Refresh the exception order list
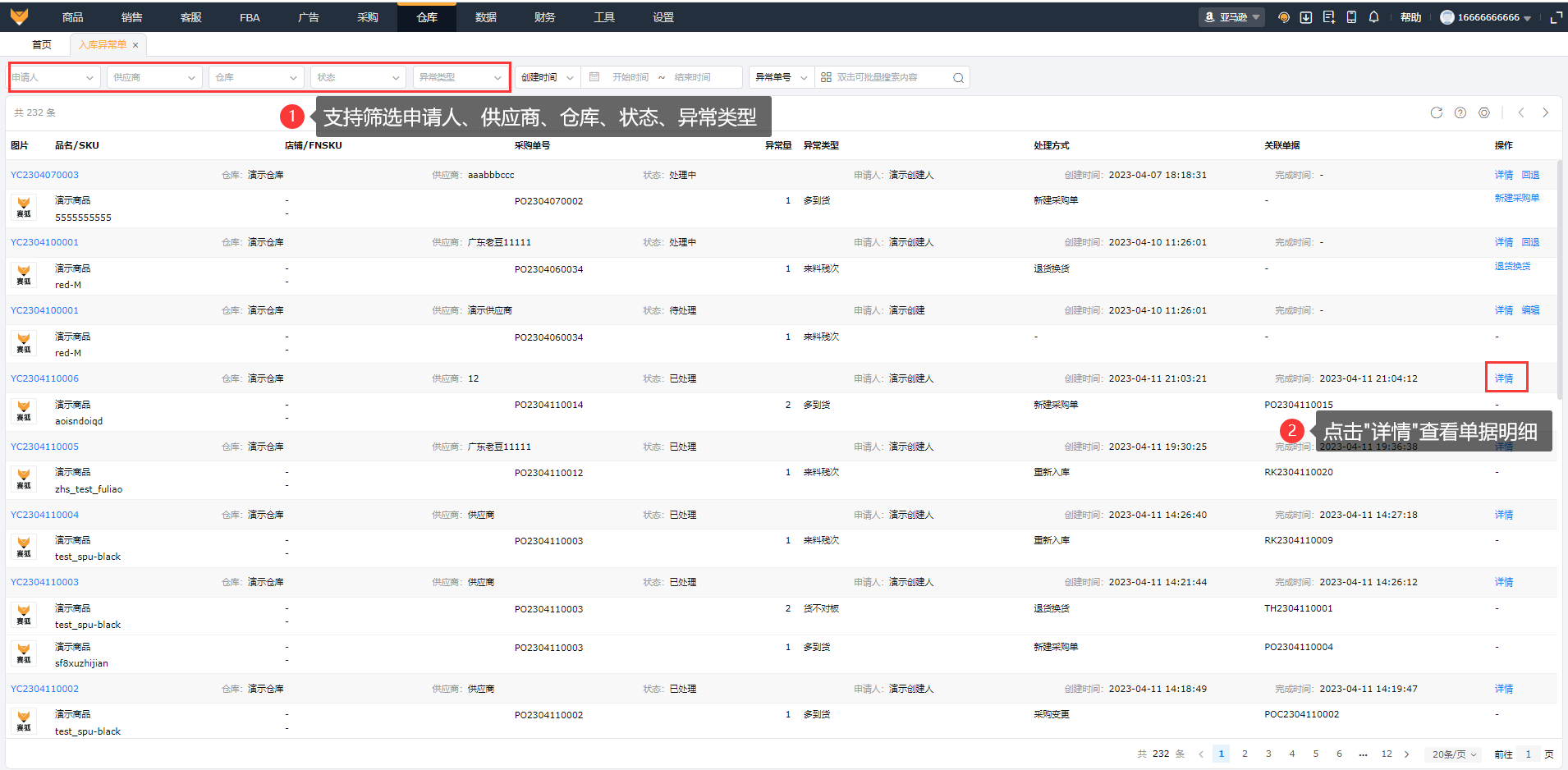Viewport: 1568px width, 770px height. (x=1437, y=112)
